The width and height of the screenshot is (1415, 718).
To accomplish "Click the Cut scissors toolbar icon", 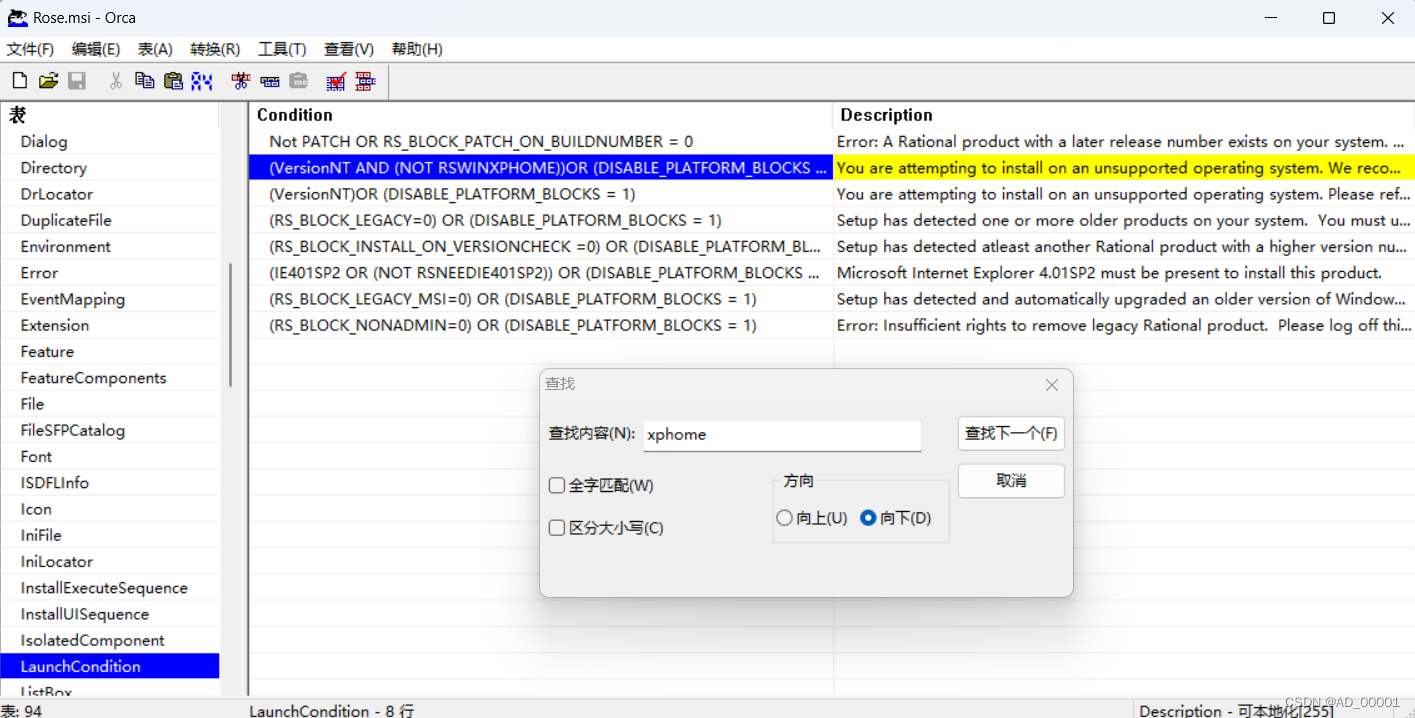I will [x=116, y=81].
